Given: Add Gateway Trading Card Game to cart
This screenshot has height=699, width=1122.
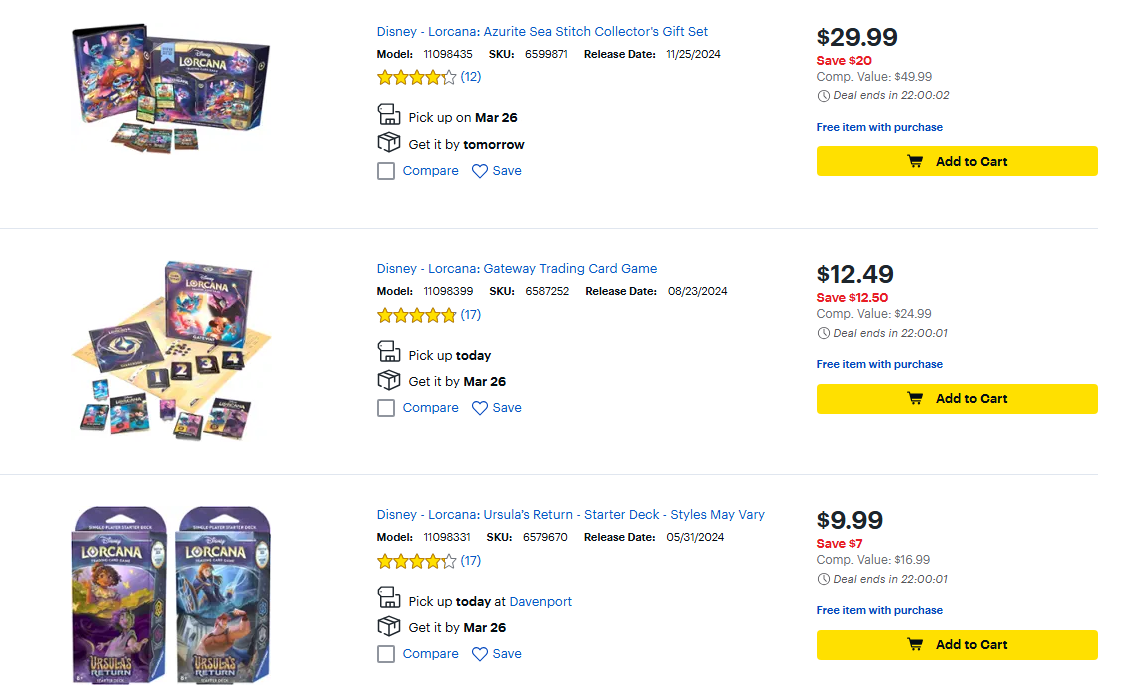Looking at the screenshot, I should coord(957,398).
